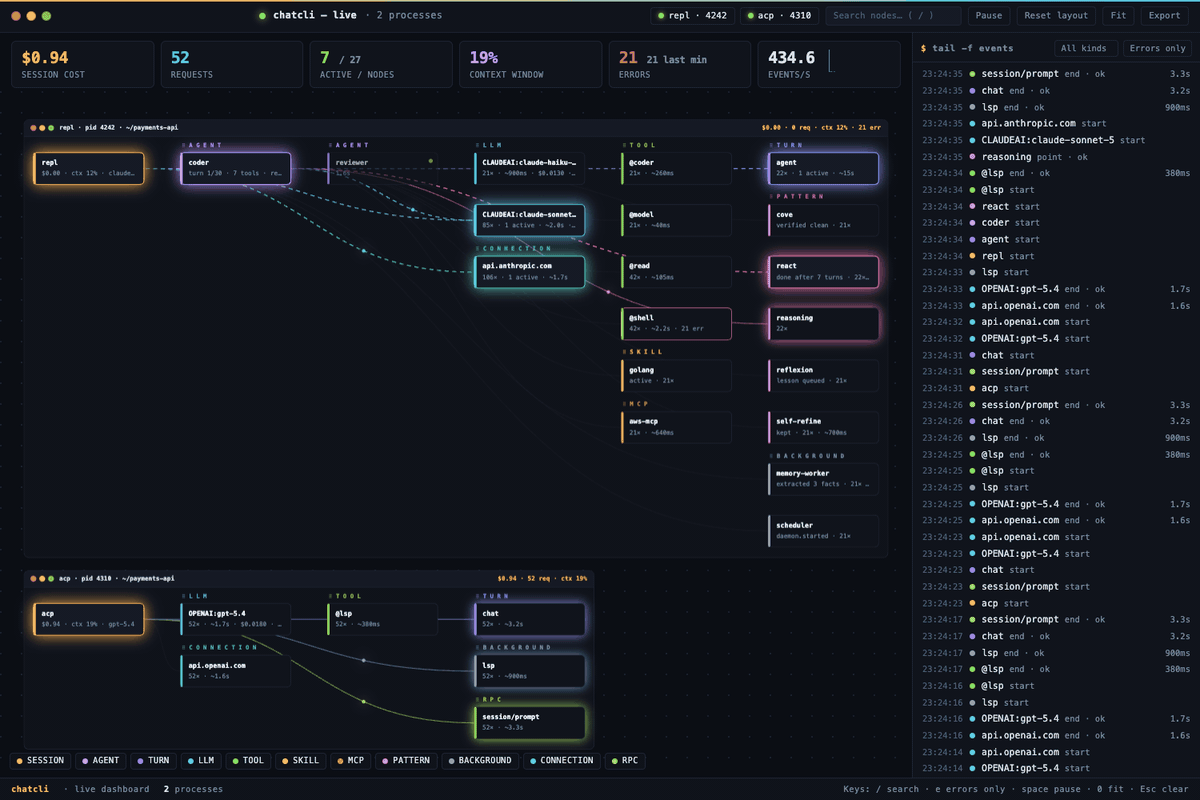Select the @shell tool node

[676, 324]
